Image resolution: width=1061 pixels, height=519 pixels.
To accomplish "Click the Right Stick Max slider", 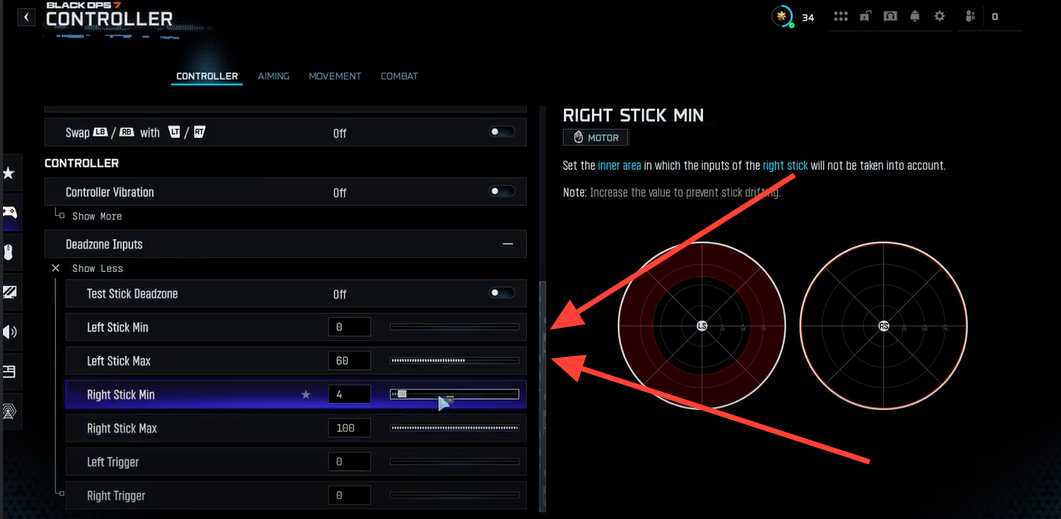I will pyautogui.click(x=454, y=428).
